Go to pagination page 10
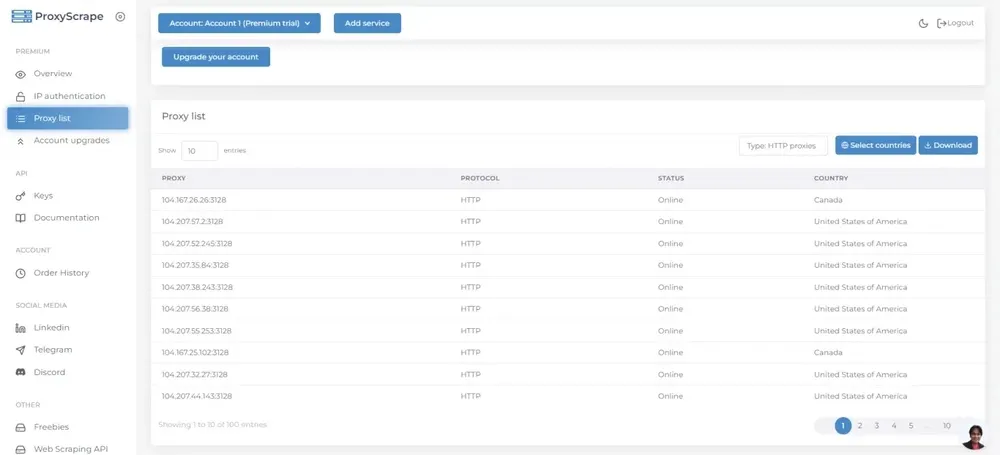The height and width of the screenshot is (455, 1000). pyautogui.click(x=947, y=426)
